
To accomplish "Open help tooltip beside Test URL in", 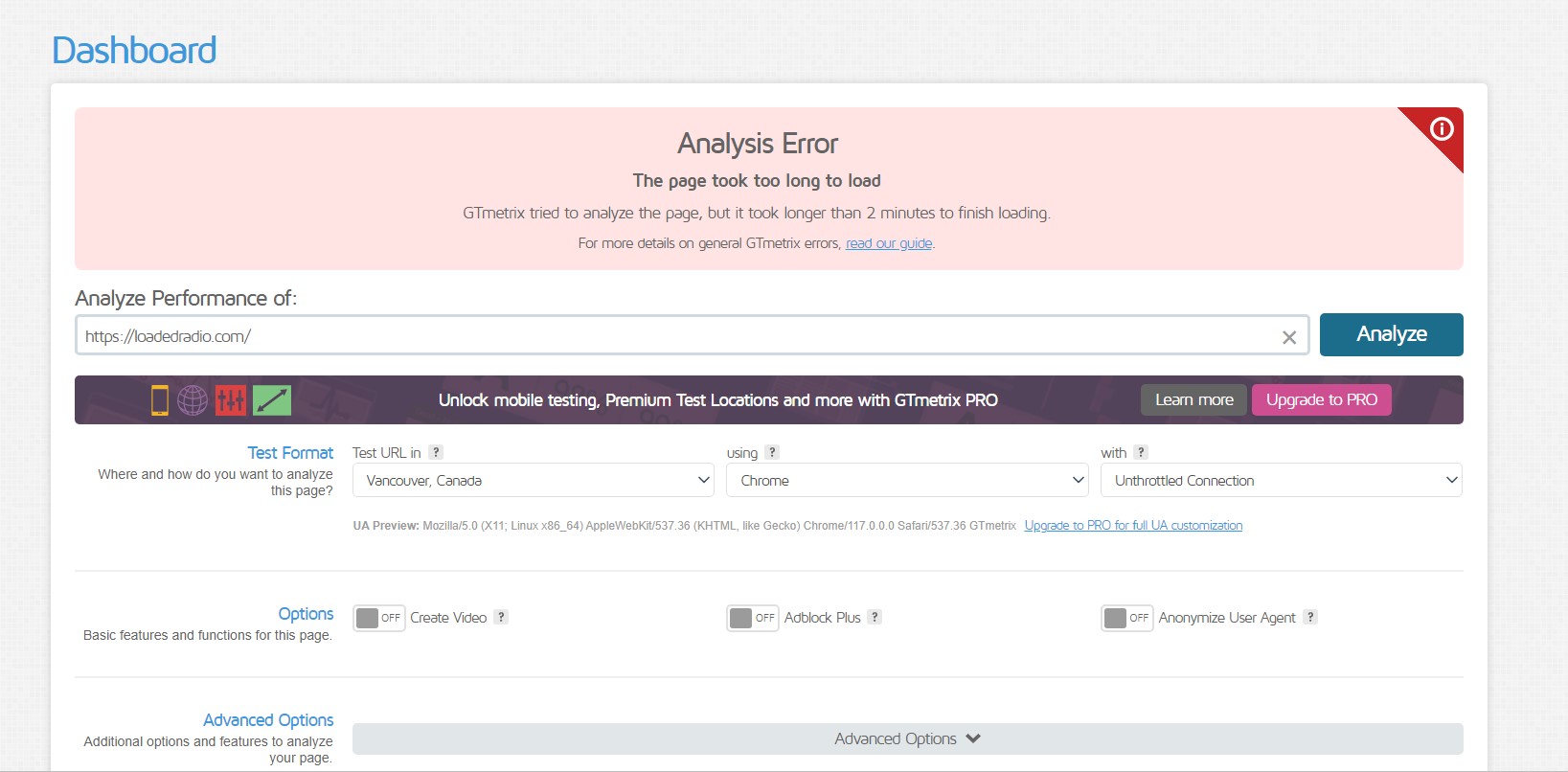I will [436, 452].
